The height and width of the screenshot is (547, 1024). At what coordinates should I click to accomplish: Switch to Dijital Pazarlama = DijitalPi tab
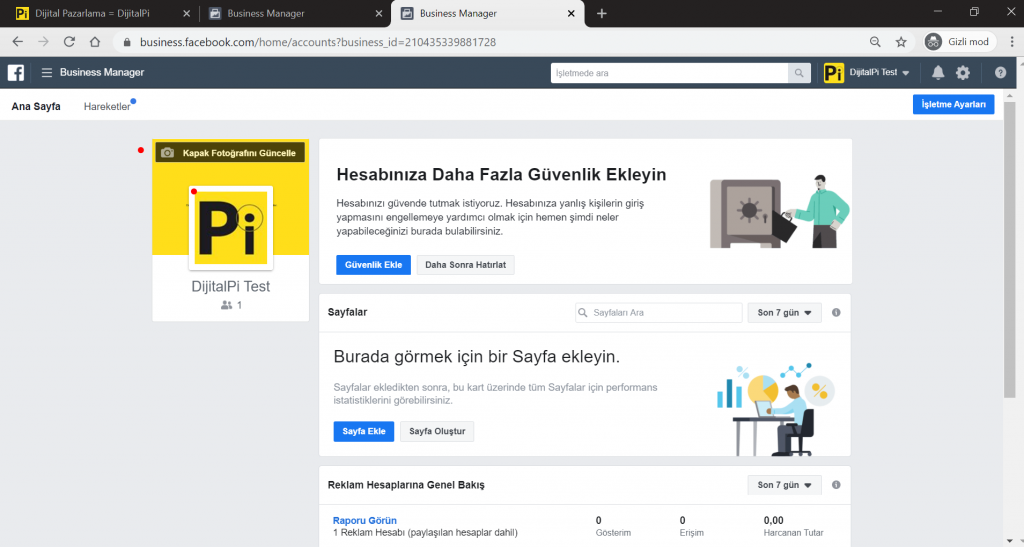click(x=93, y=13)
